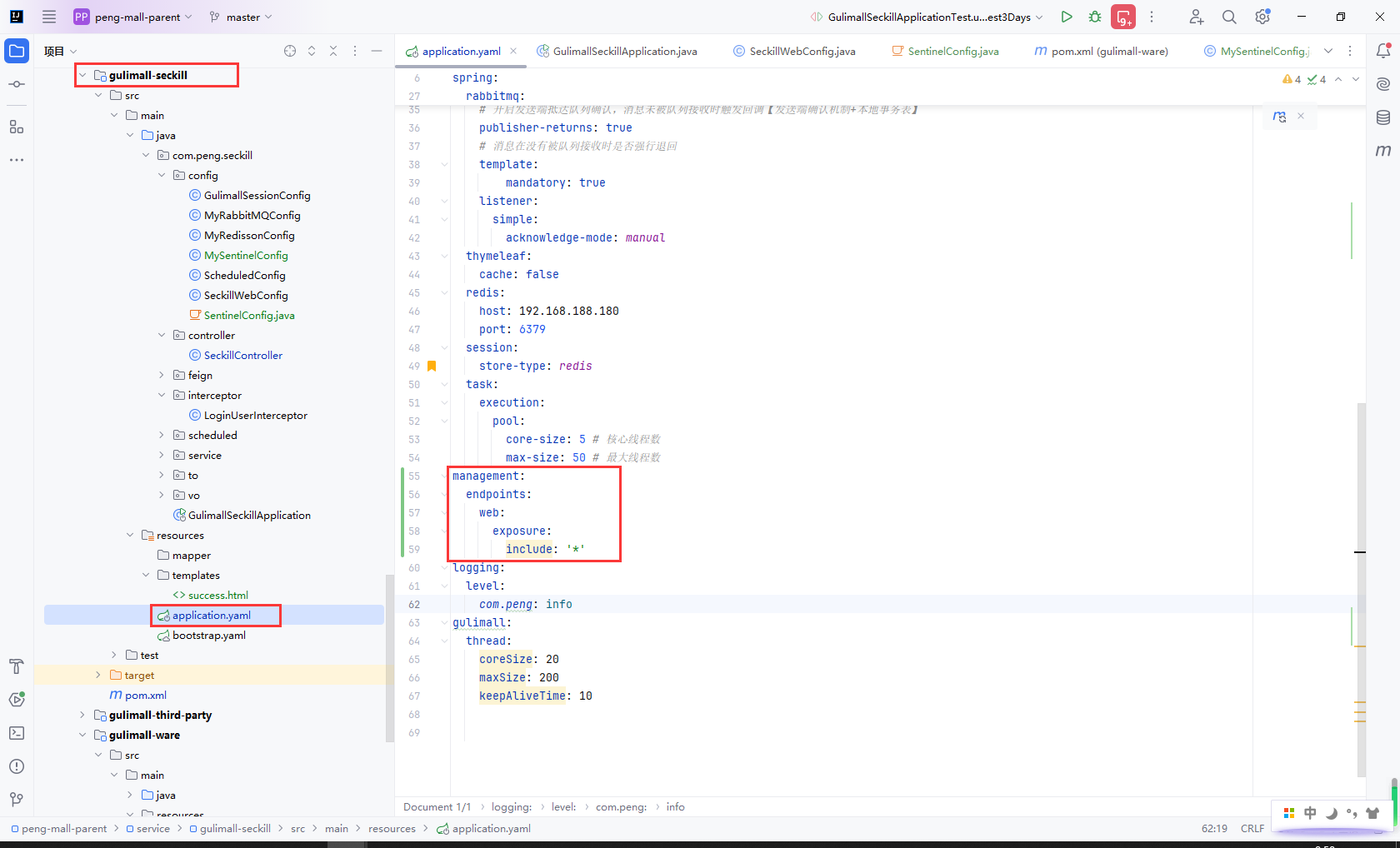Open more run actions menu

click(1152, 17)
